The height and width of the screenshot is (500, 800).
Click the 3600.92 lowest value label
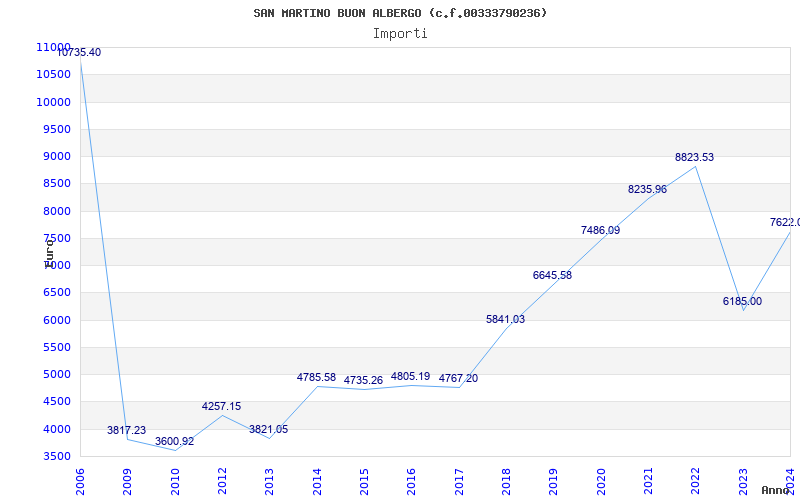(174, 442)
